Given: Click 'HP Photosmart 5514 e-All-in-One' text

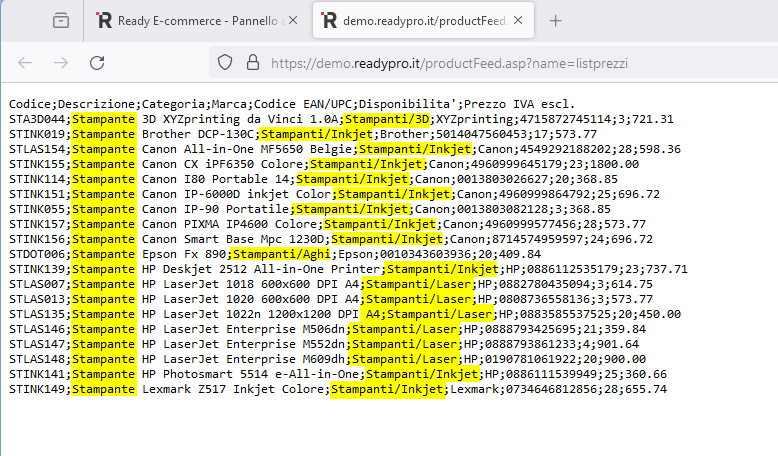Looking at the screenshot, I should (x=251, y=374).
